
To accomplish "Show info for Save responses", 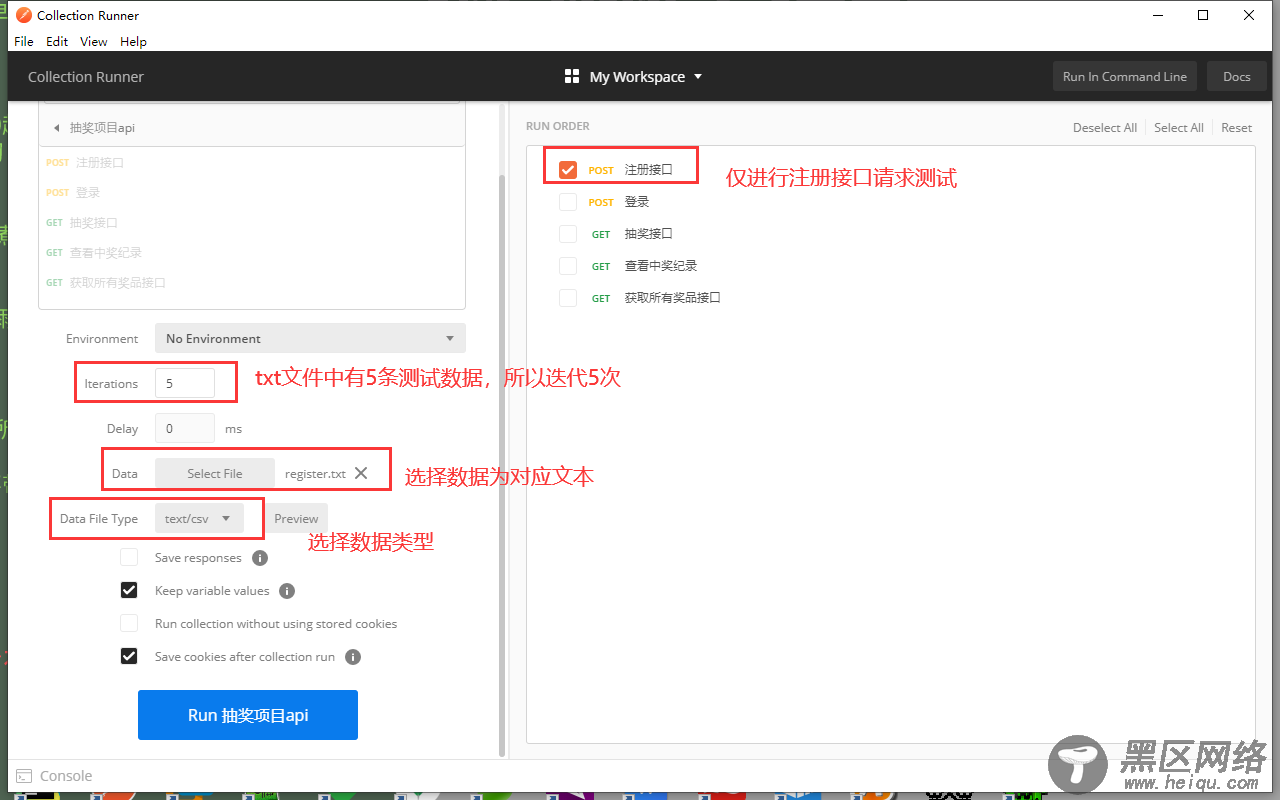I will (260, 558).
